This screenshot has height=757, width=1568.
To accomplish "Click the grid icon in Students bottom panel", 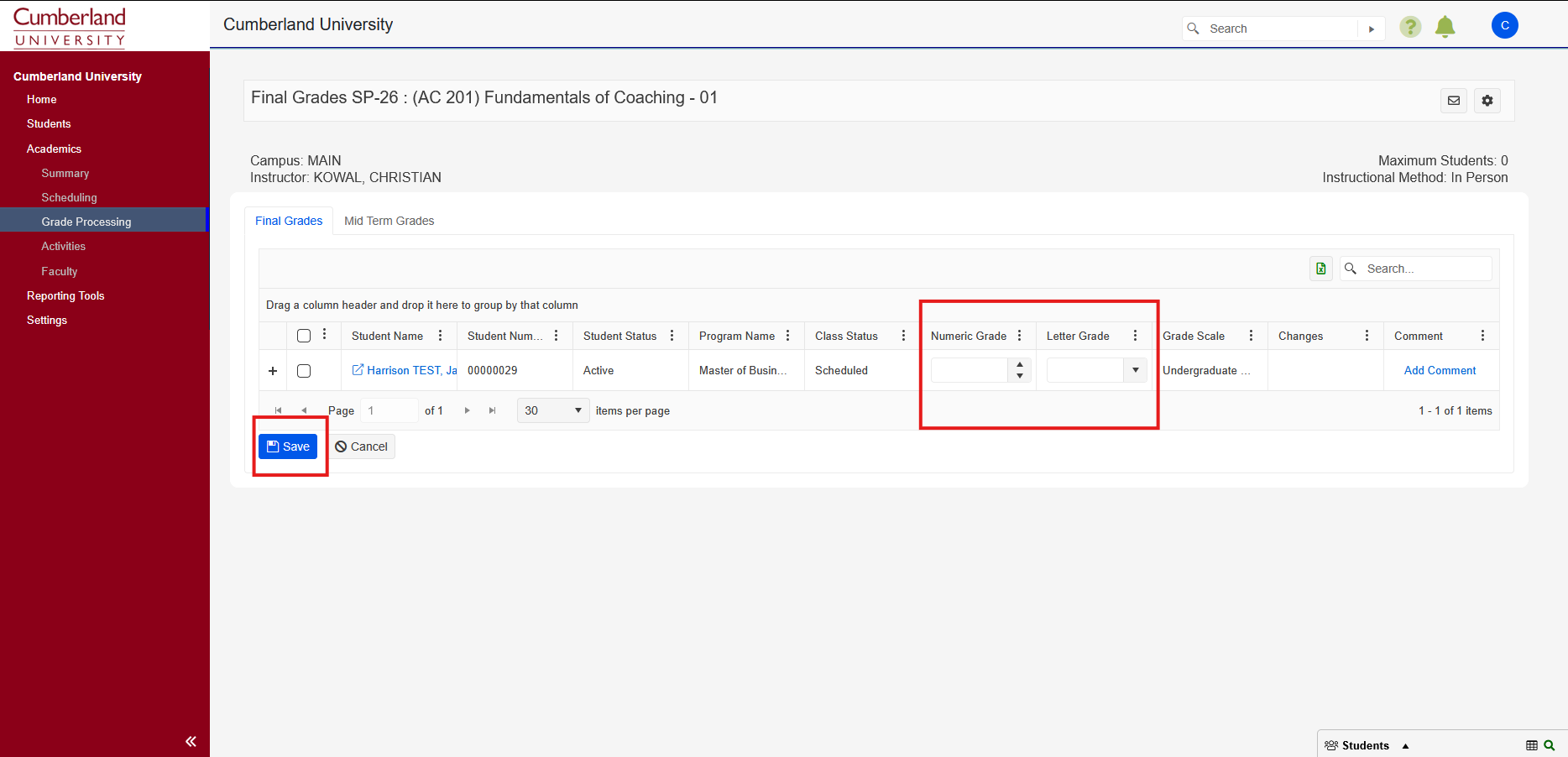I will tap(1532, 745).
